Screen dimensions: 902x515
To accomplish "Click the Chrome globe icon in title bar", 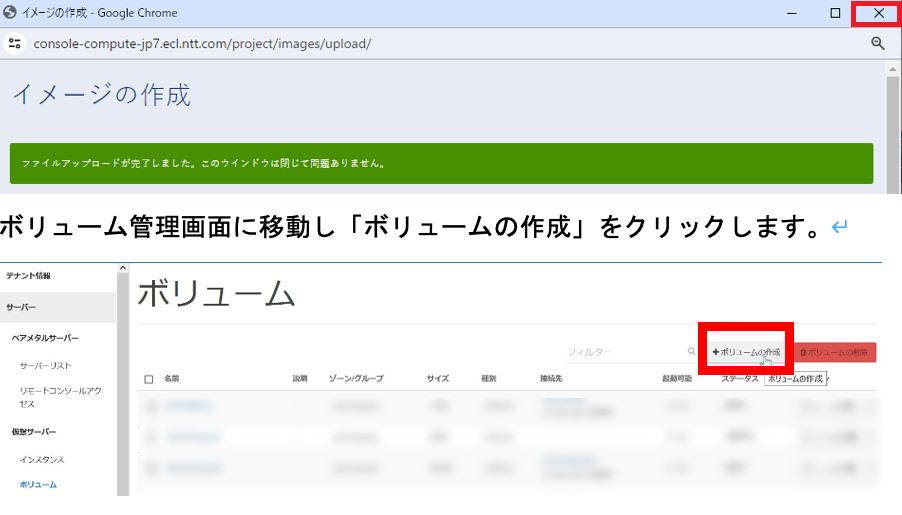I will [x=10, y=12].
